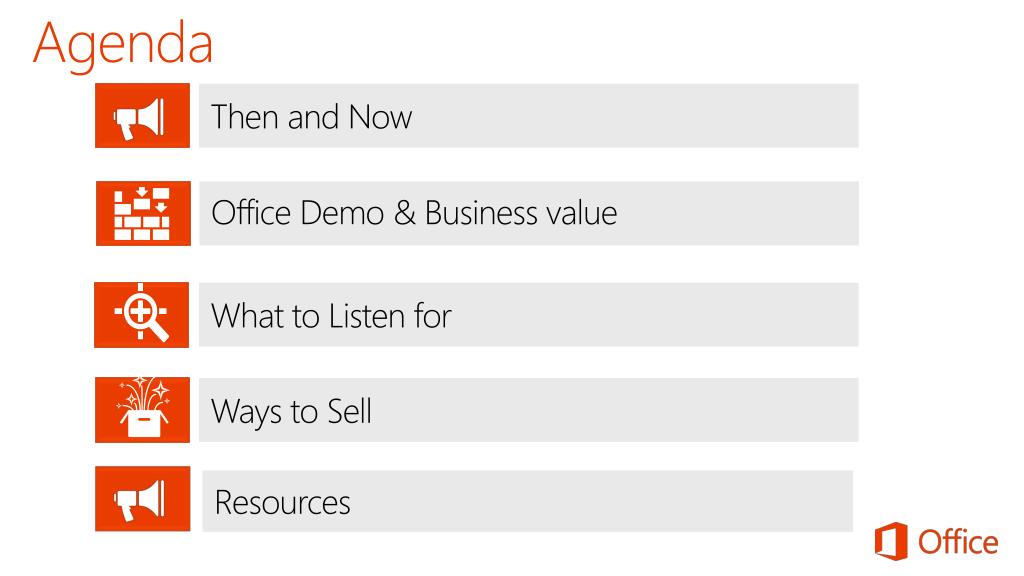Click the megaphone icon beside Resources
The width and height of the screenshot is (1024, 576).
142,499
